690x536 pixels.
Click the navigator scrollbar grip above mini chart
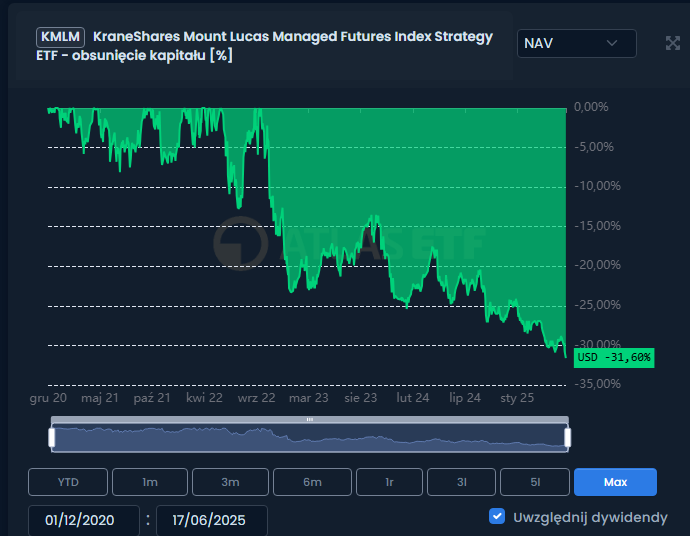point(310,419)
